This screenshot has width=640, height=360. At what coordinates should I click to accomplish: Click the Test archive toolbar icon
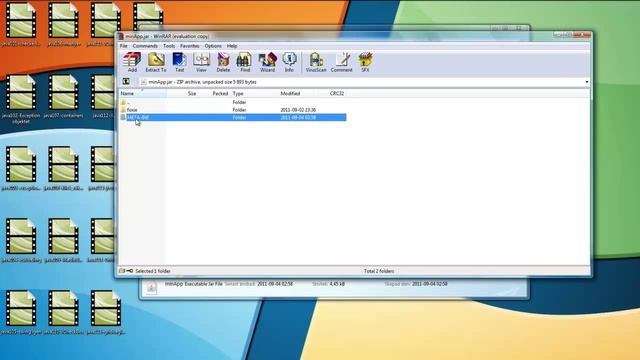179,62
